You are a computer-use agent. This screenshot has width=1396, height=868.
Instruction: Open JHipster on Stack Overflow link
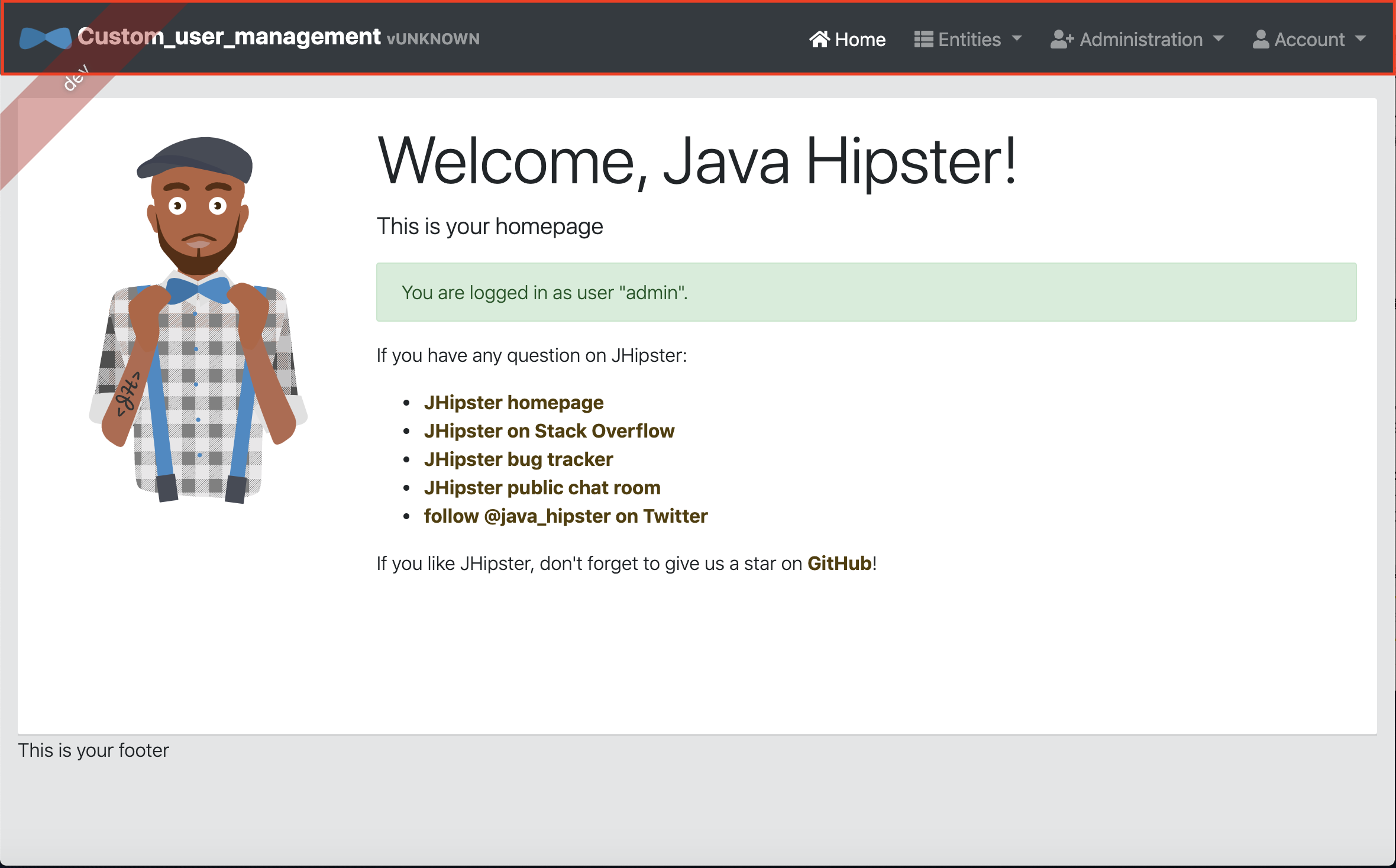coord(549,431)
